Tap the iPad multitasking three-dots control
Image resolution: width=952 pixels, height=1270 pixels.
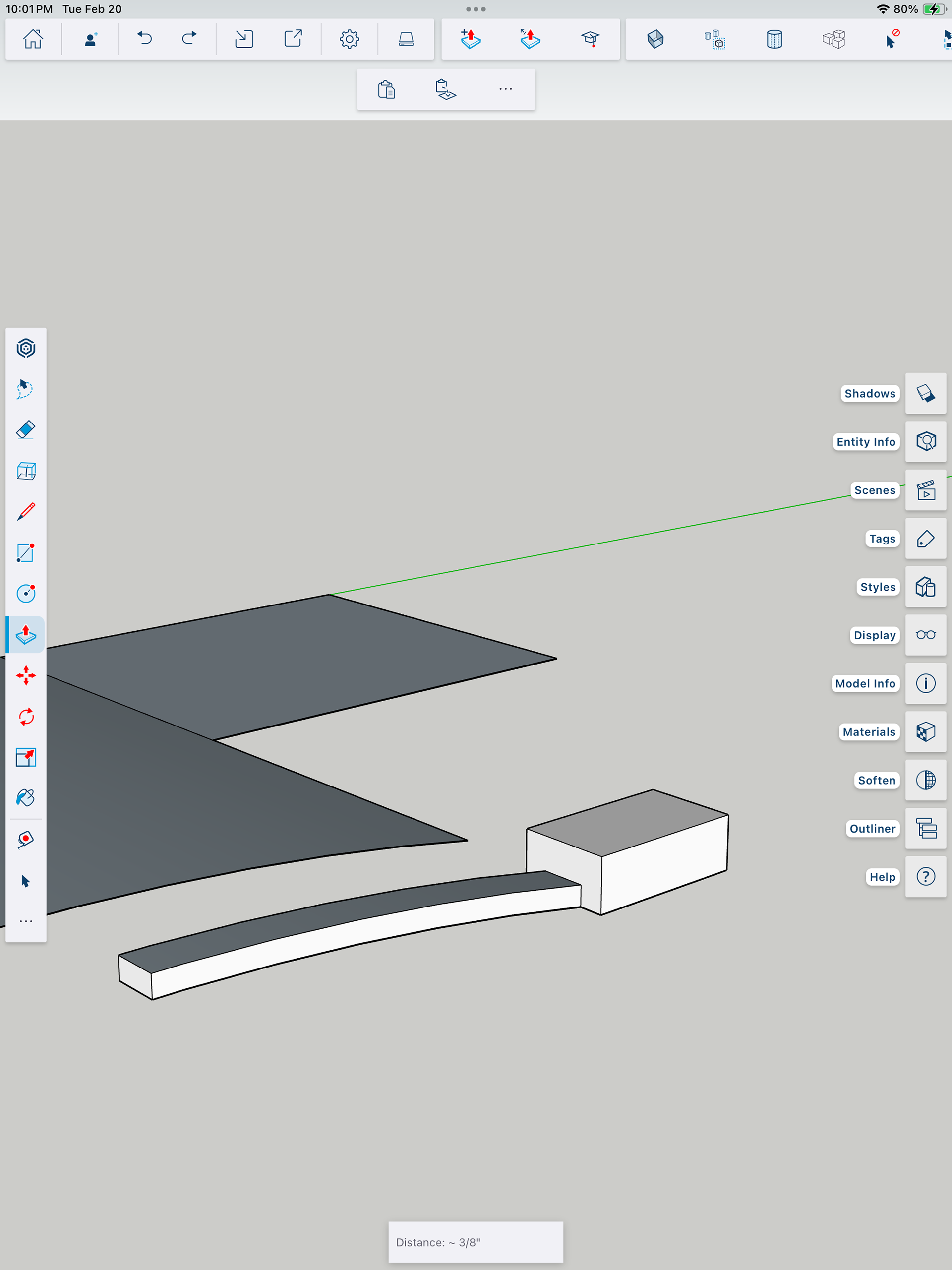coord(476,9)
